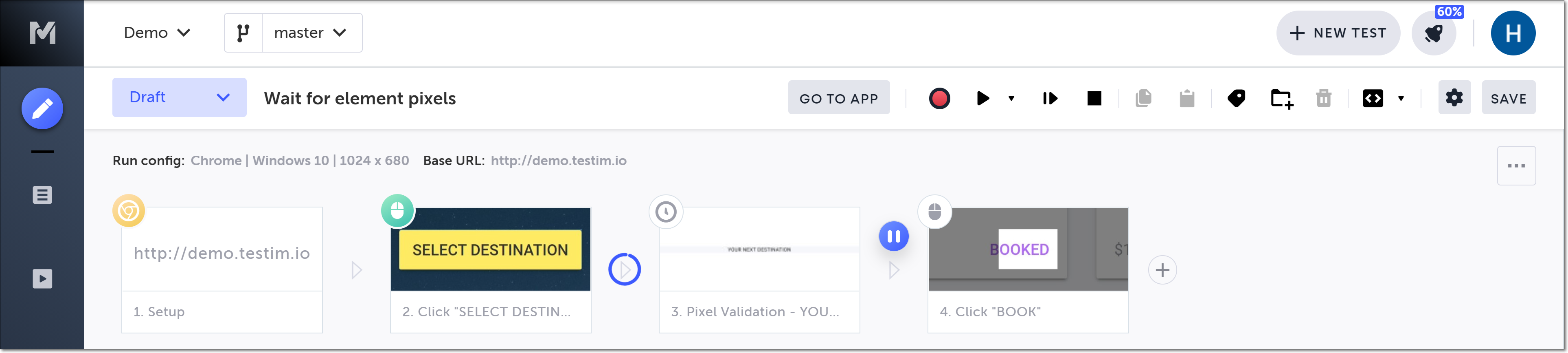Click the rocket onboarding icon showing 60%
Screen dimensions: 1568x353
coord(1434,33)
